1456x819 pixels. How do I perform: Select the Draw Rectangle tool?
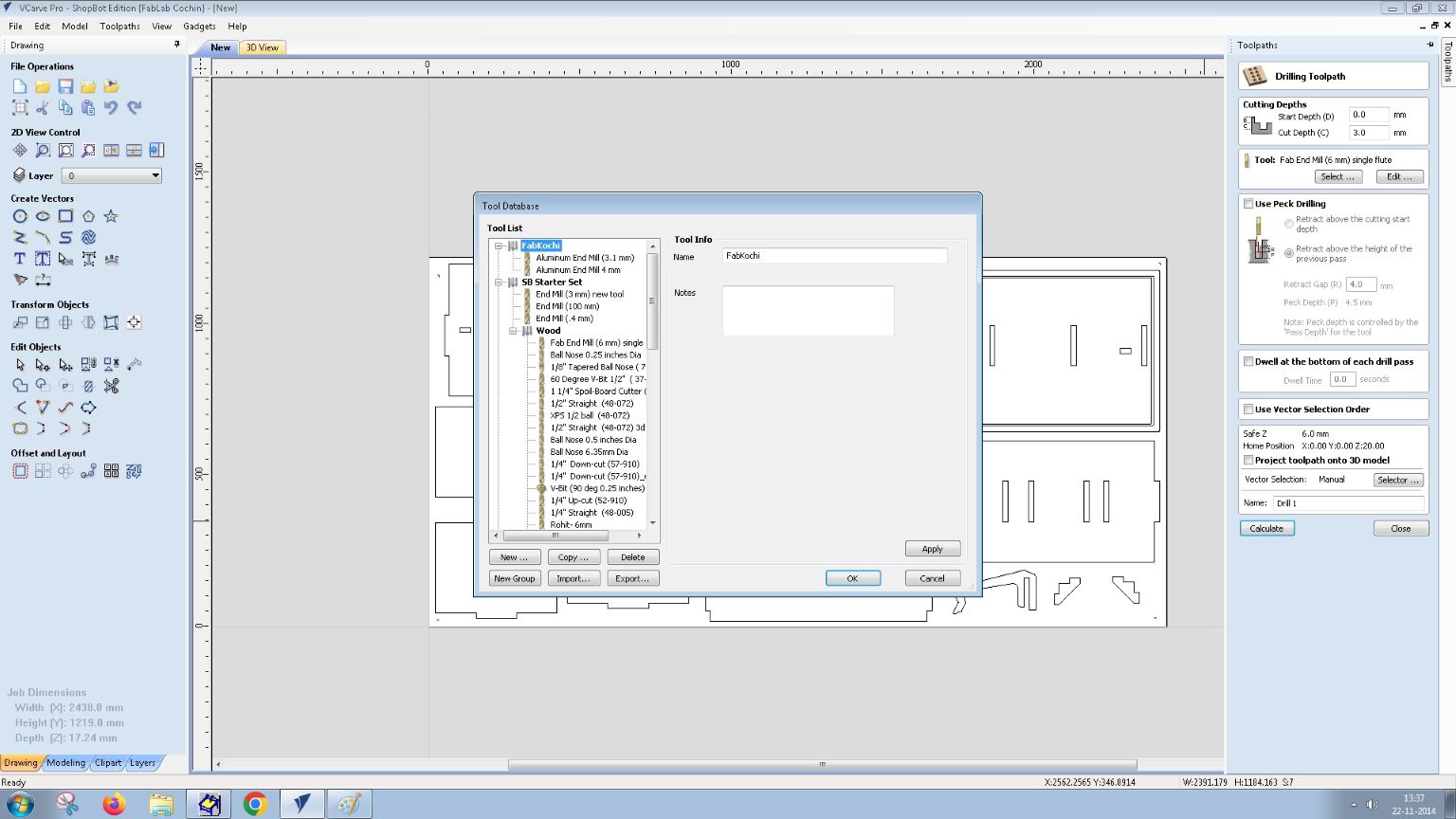coord(65,216)
